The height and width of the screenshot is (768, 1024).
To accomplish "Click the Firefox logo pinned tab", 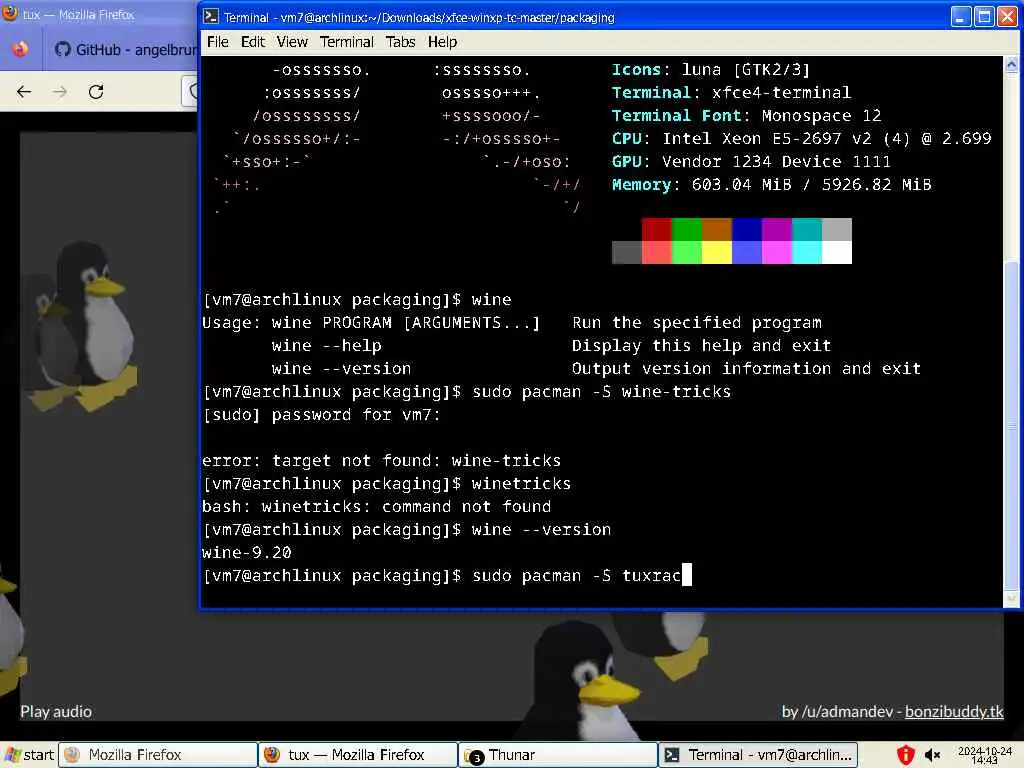I will [x=20, y=50].
